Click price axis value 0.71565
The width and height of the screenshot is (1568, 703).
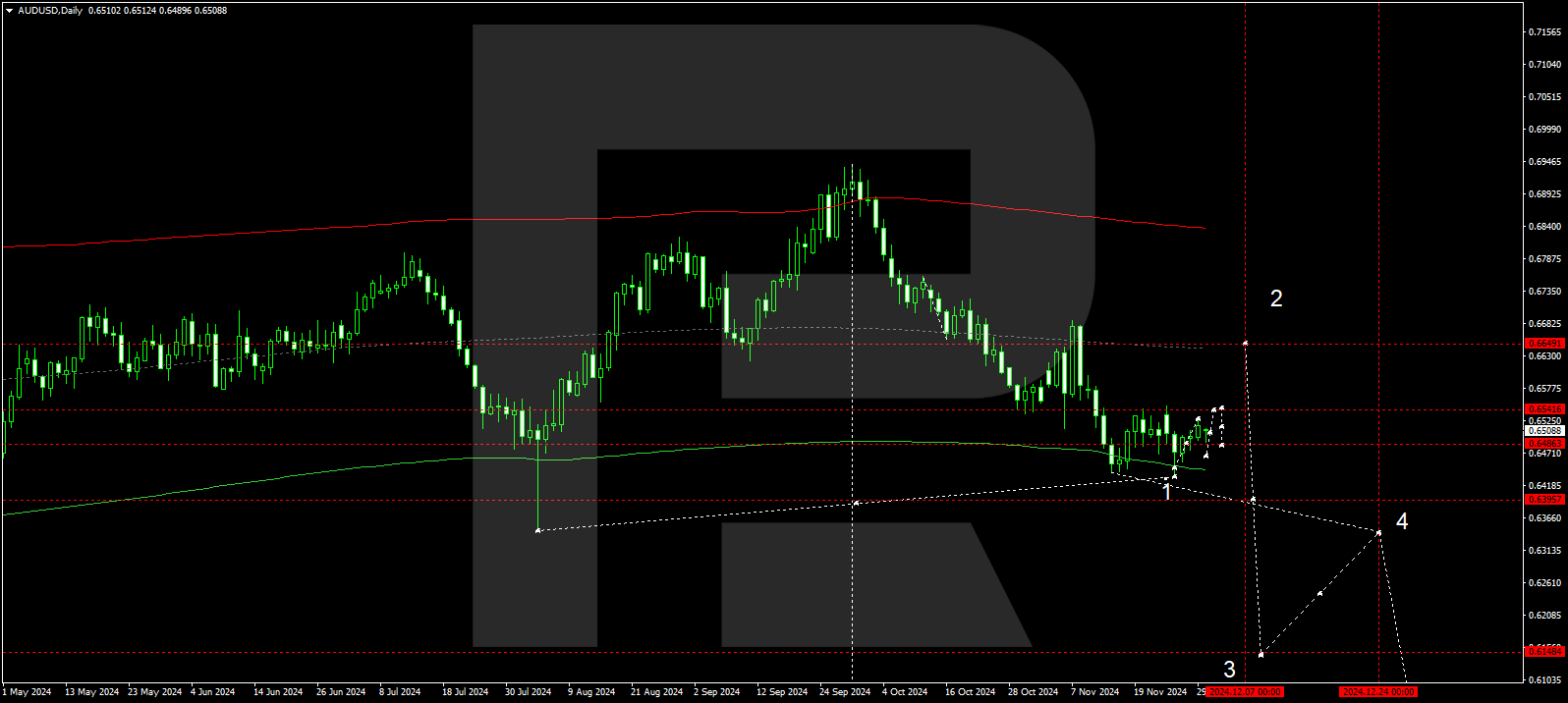click(1544, 32)
